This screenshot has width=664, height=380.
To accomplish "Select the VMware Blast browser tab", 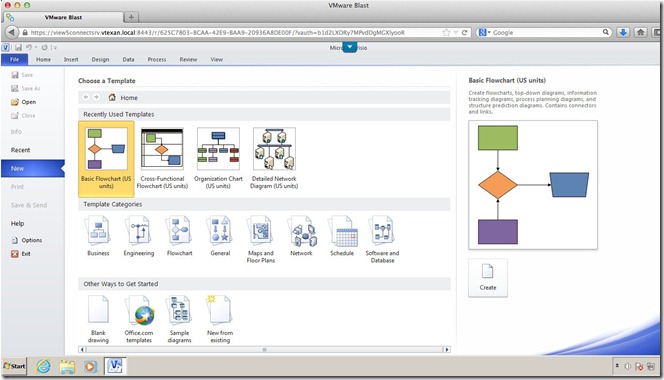I will tap(63, 17).
